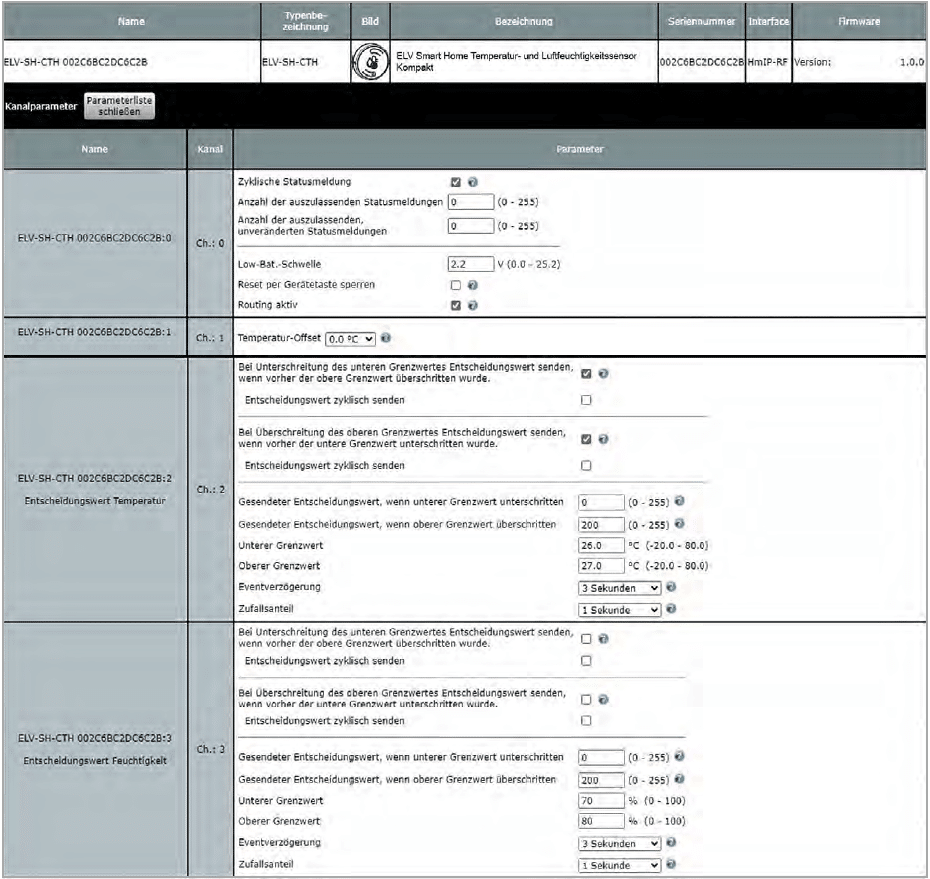Open Temperatur-Offset dropdown

tap(351, 339)
